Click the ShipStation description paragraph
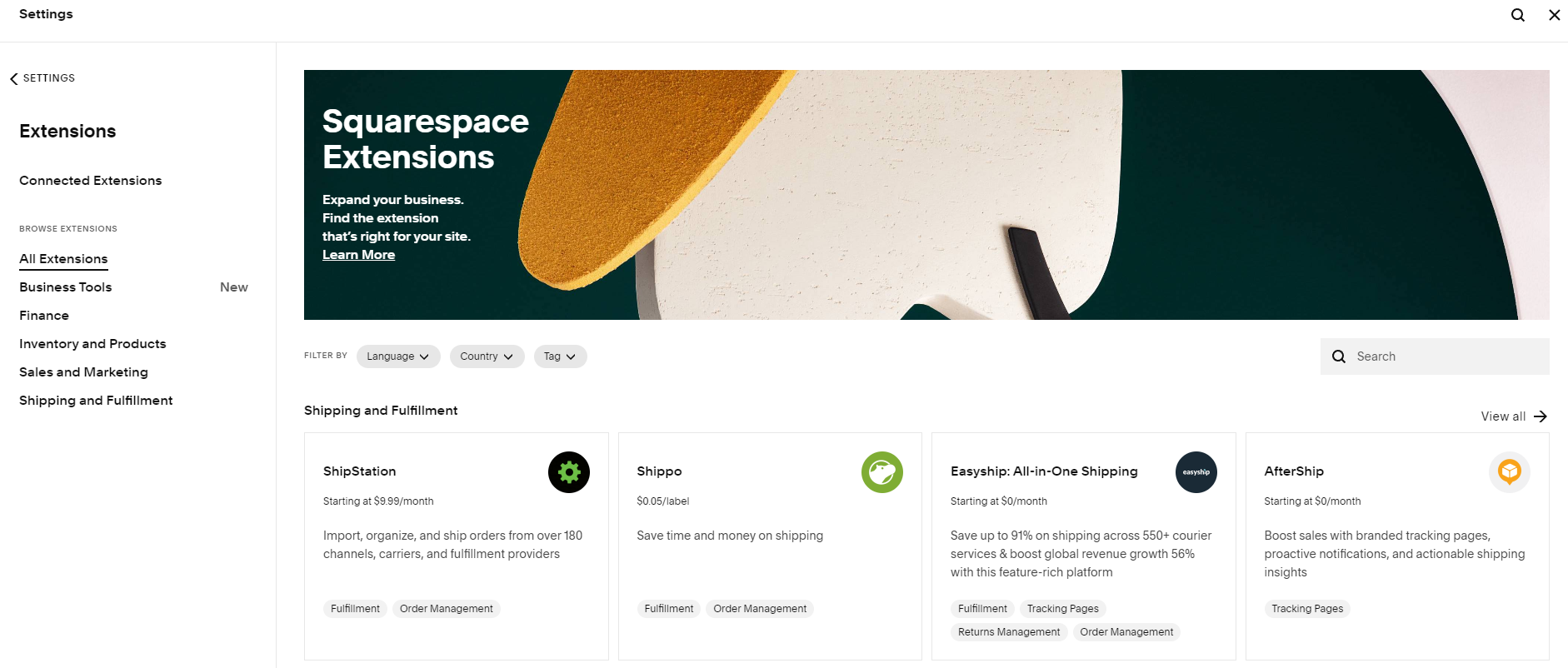Screen dimensions: 1568x668 click(x=453, y=545)
